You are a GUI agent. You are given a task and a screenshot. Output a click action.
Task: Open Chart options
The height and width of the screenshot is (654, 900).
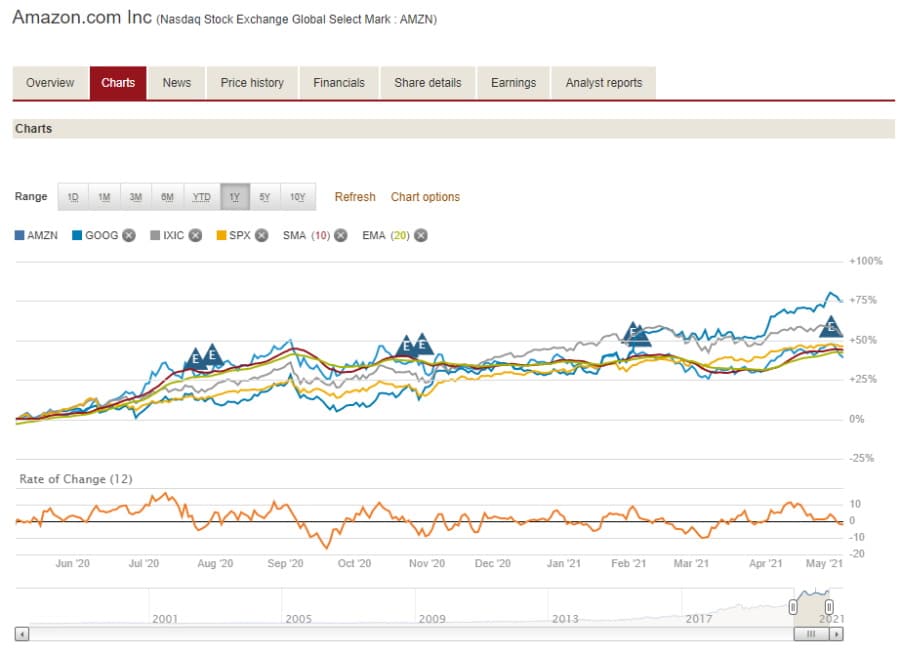(425, 196)
